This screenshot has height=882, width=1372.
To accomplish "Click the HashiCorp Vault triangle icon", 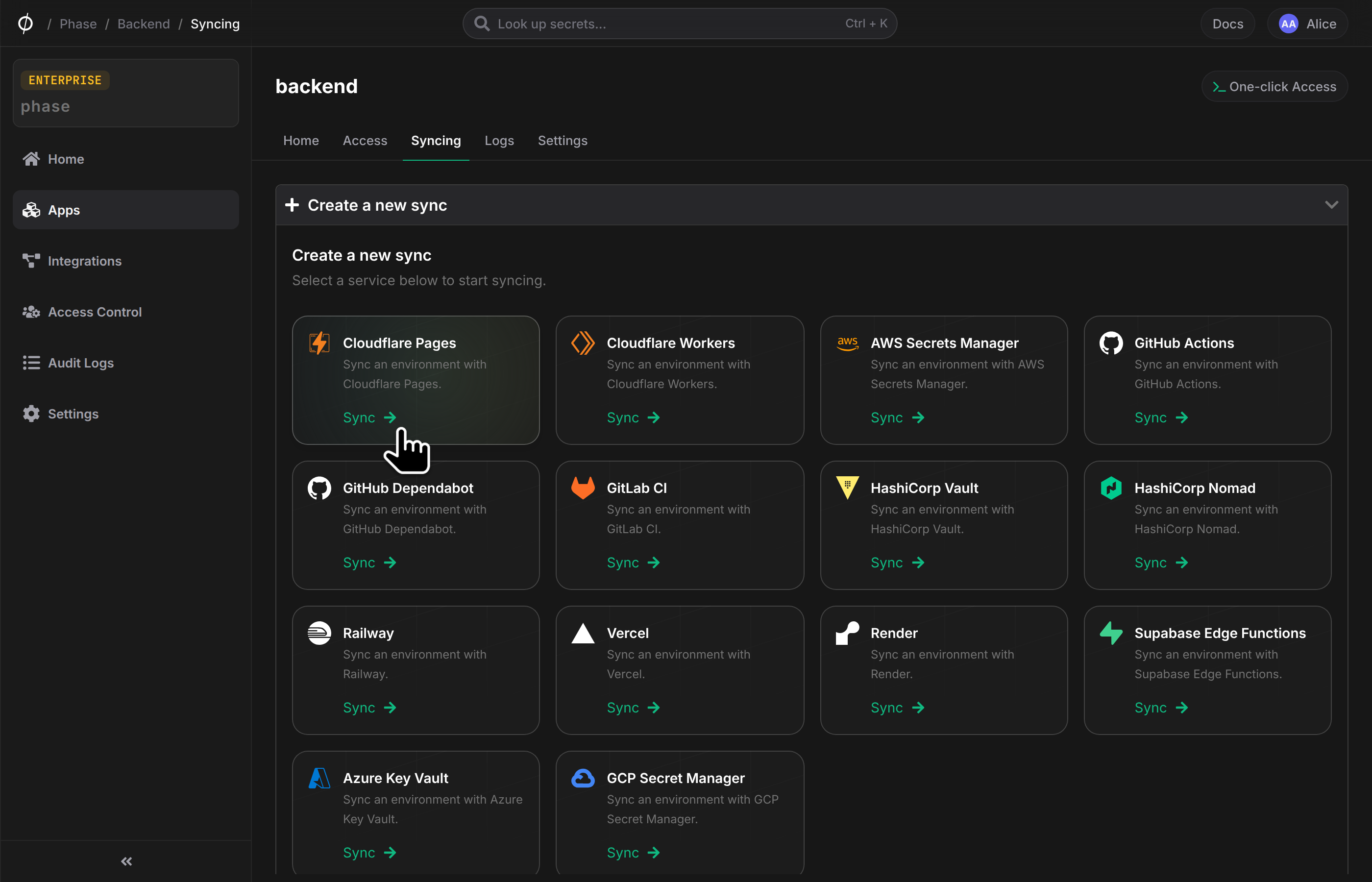I will [847, 488].
